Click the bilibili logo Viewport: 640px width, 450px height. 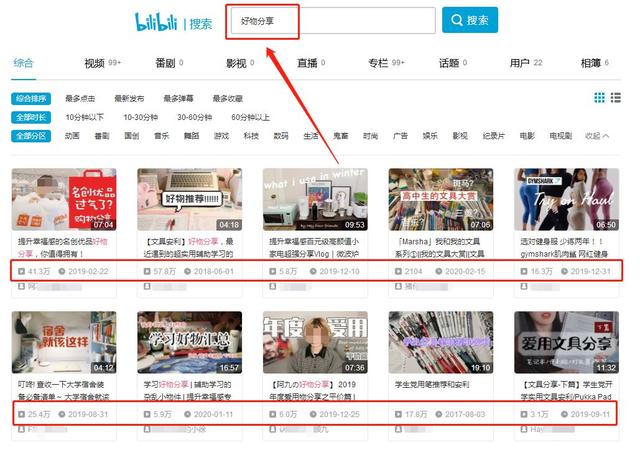coord(159,21)
